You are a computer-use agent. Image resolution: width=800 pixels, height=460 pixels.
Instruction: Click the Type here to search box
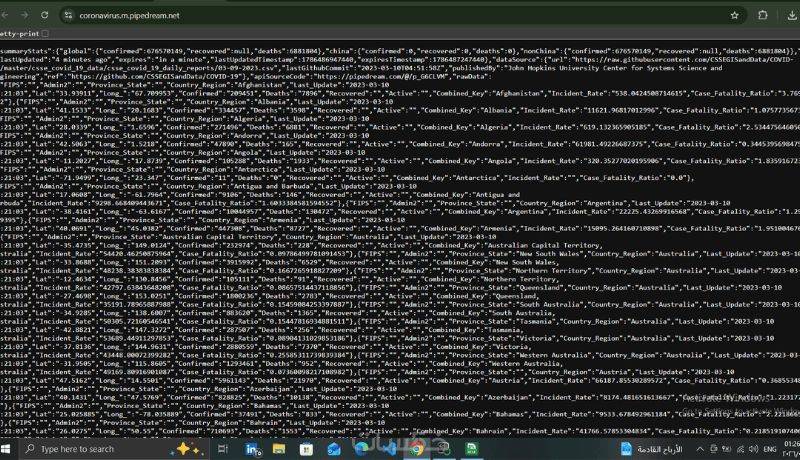pos(114,449)
